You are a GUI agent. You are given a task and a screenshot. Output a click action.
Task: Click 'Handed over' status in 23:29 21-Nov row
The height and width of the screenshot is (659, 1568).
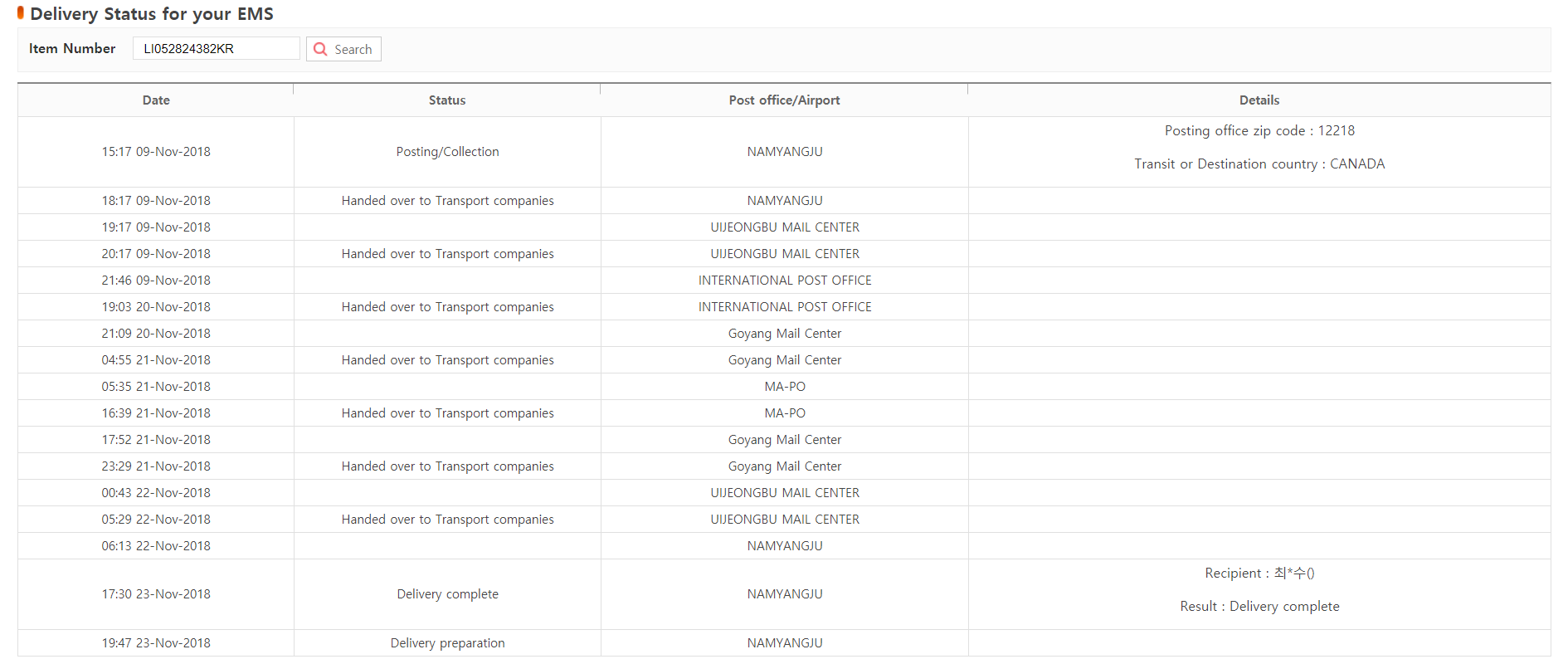coord(447,466)
